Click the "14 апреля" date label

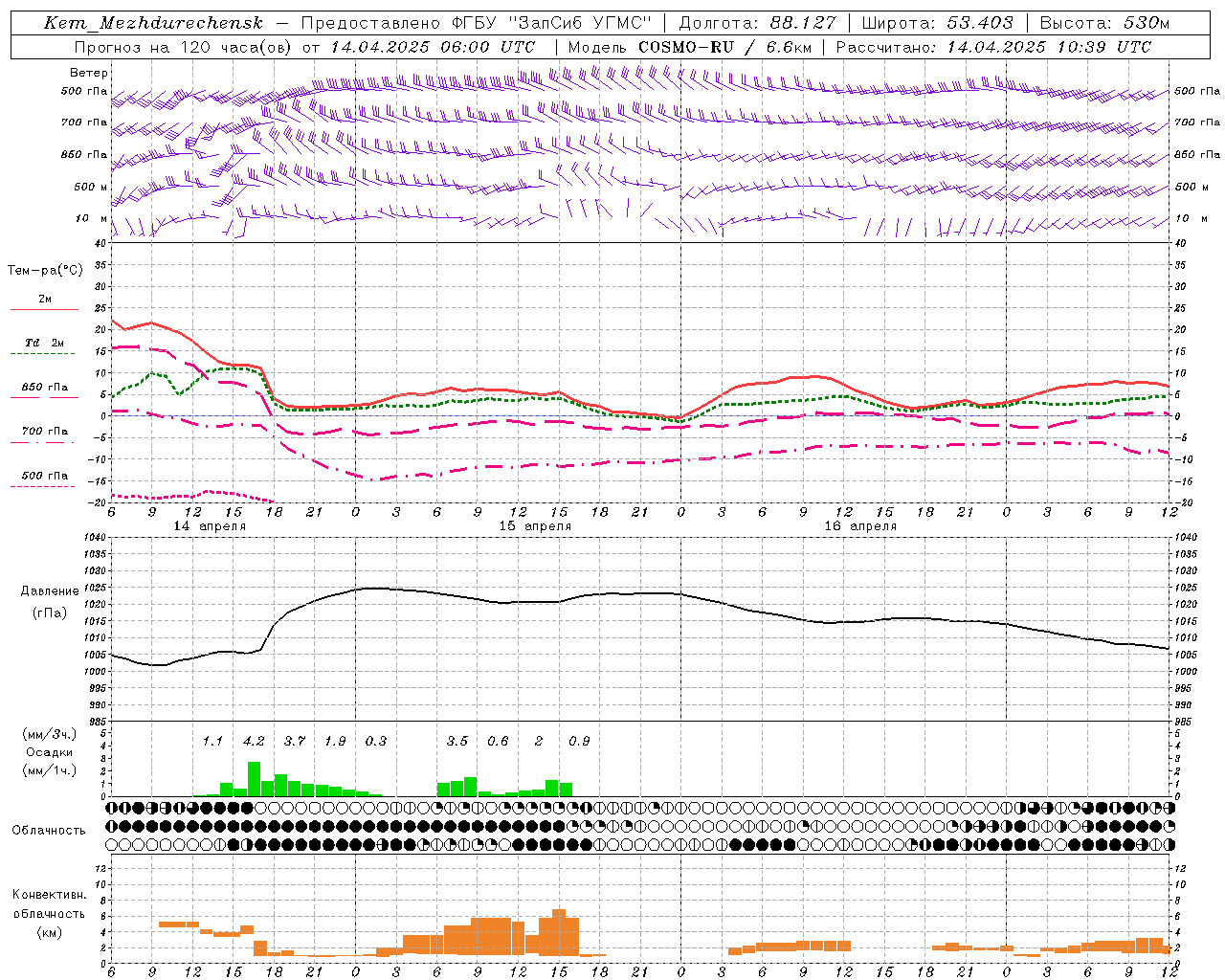[x=210, y=526]
